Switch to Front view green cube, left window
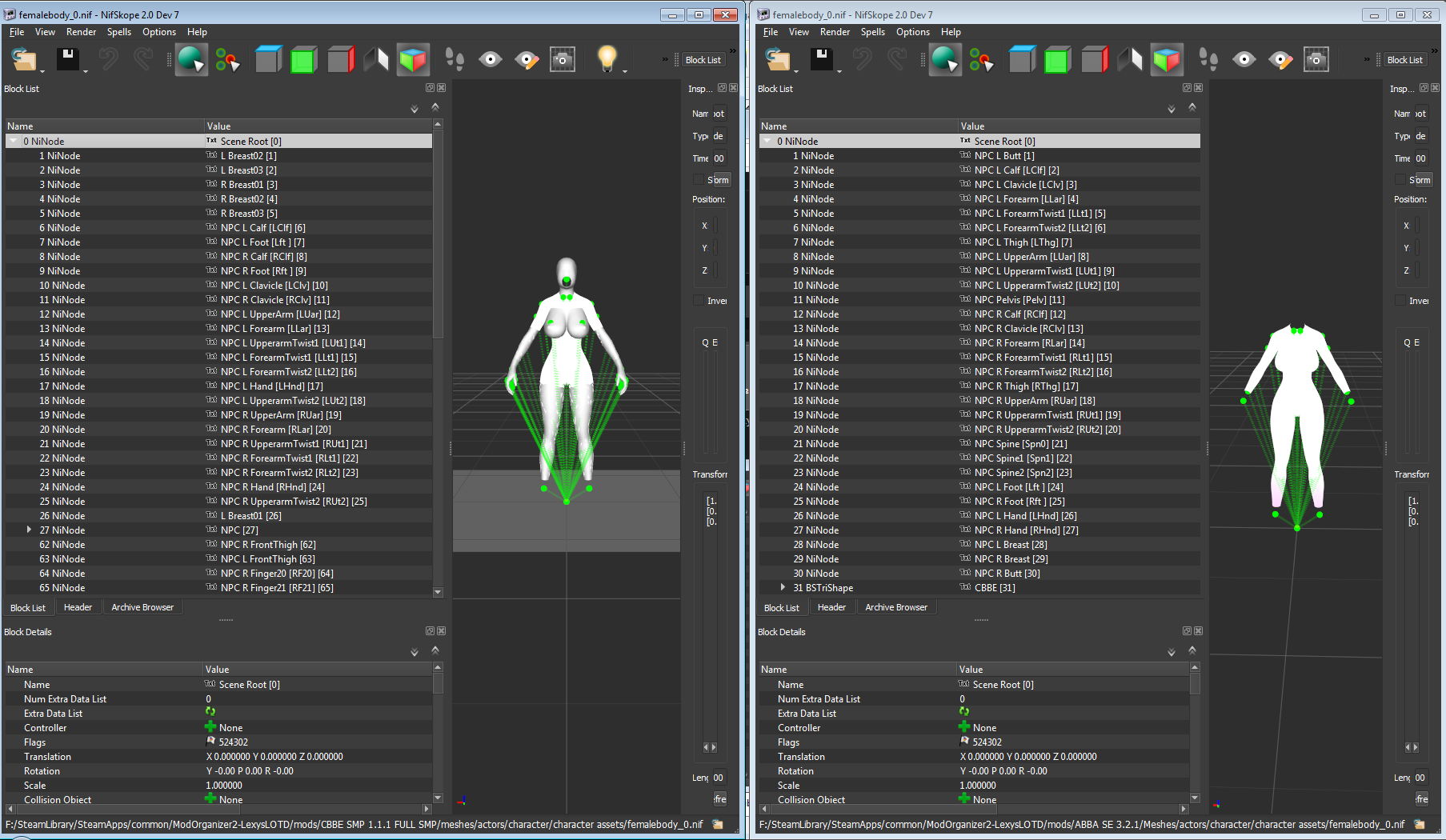The width and height of the screenshot is (1446, 840). point(304,60)
